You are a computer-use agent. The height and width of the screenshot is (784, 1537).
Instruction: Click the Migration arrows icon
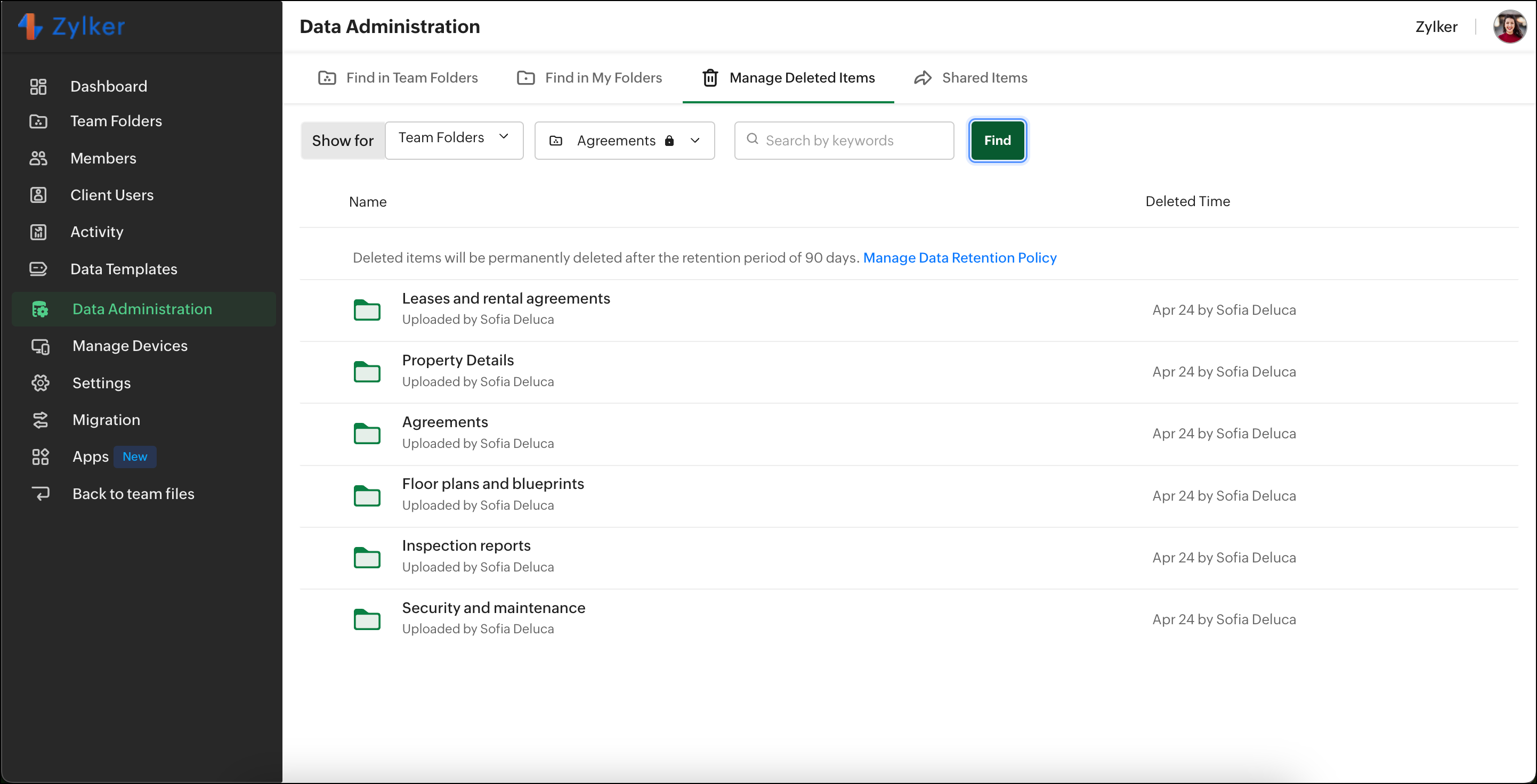(40, 420)
